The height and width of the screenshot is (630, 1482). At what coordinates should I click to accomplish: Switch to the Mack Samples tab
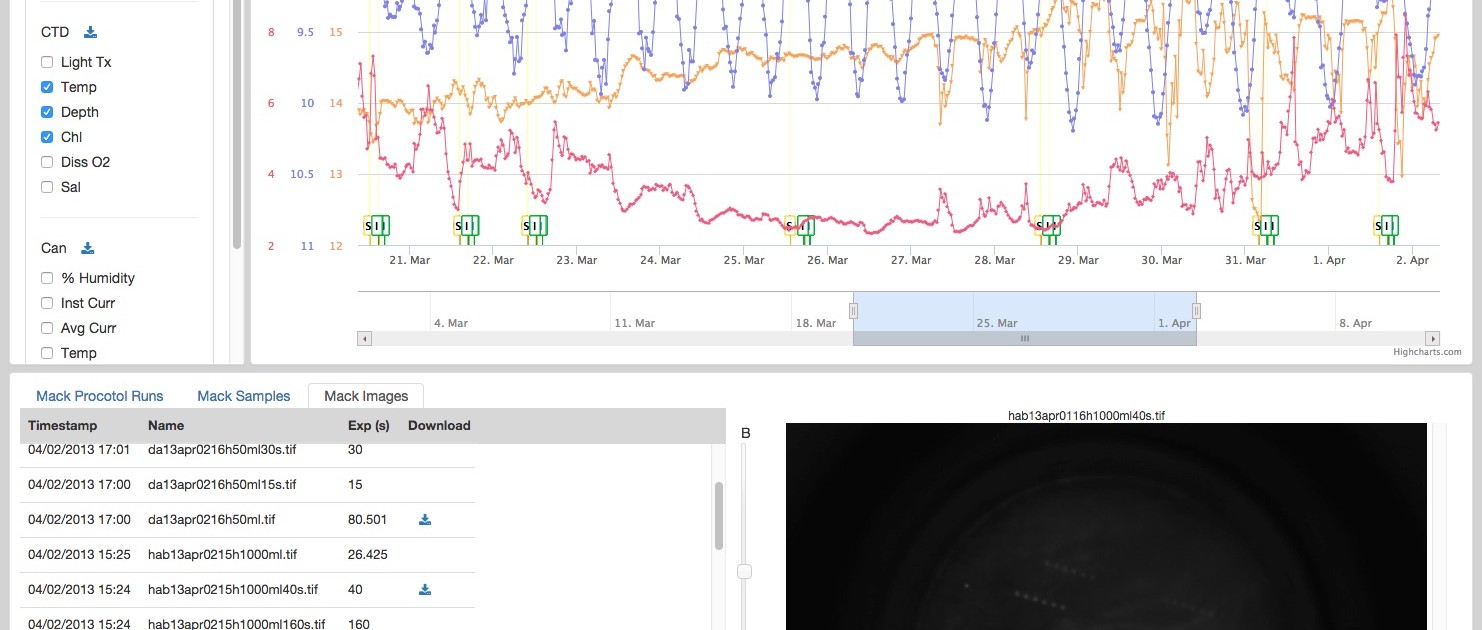coord(243,396)
